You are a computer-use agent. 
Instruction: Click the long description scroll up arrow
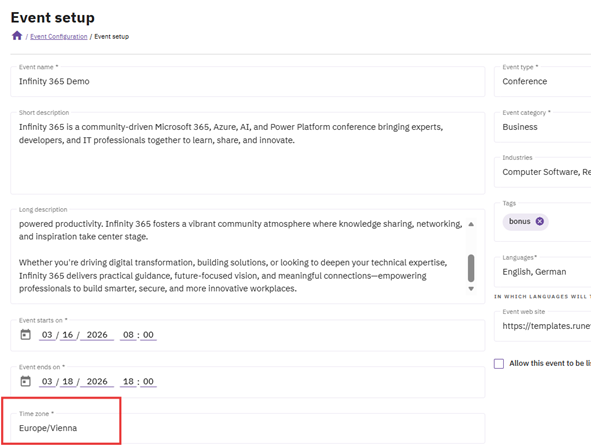pyautogui.click(x=471, y=224)
